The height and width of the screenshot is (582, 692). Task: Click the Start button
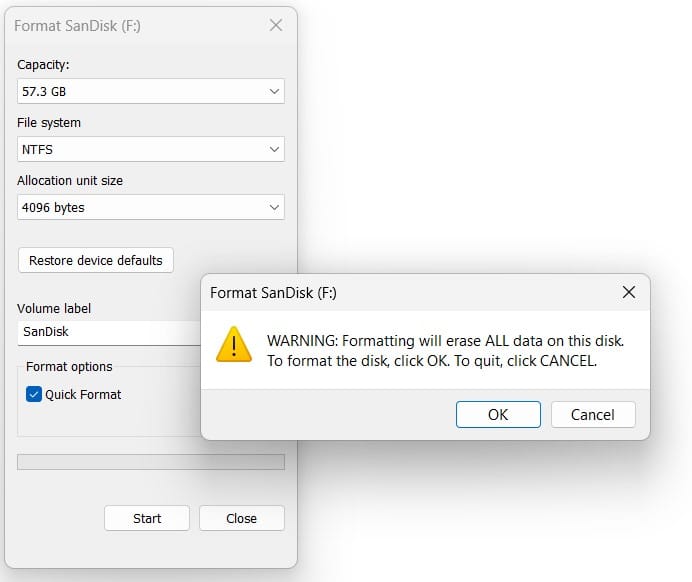pyautogui.click(x=147, y=518)
